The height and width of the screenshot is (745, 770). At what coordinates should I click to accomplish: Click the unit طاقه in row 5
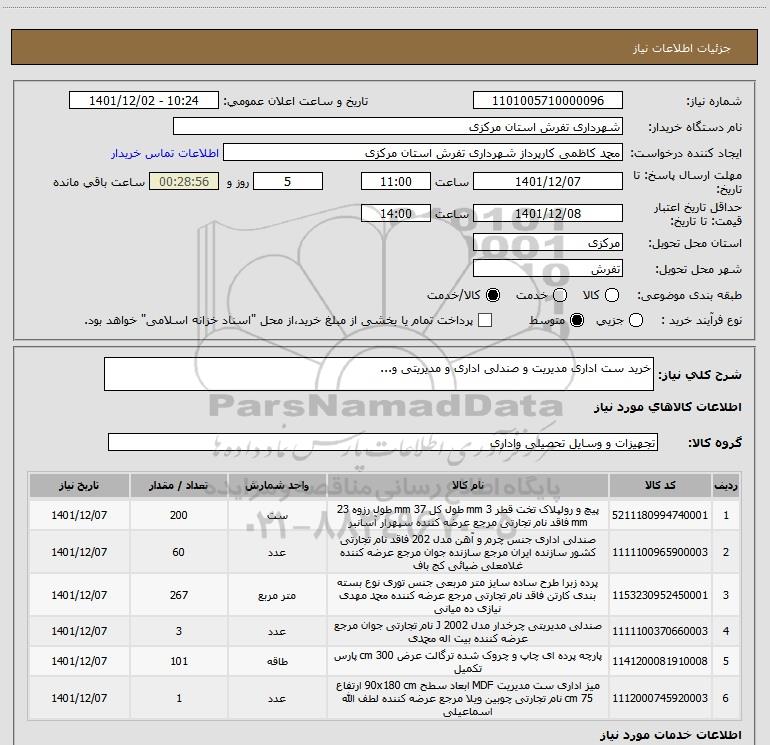[277, 662]
